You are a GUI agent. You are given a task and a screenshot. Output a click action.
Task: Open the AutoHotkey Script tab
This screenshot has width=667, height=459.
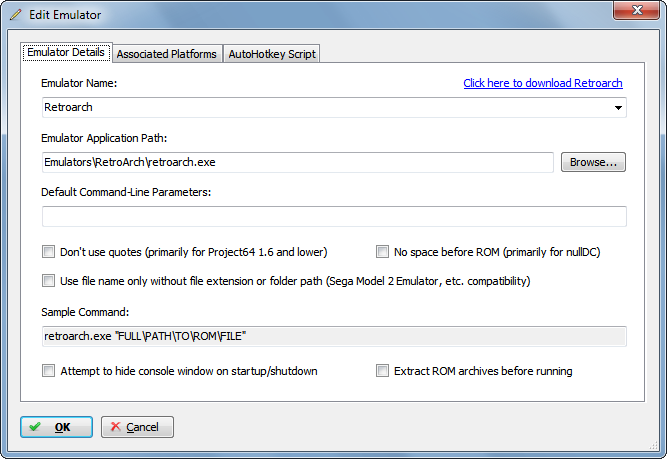point(272,54)
